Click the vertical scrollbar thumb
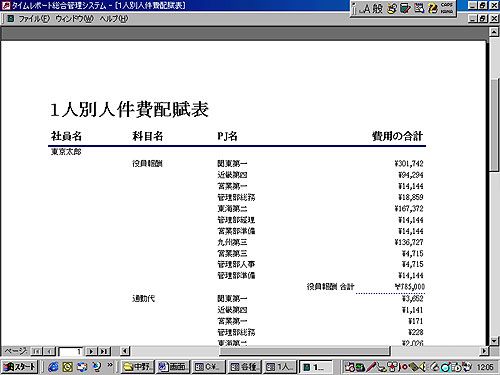The image size is (500, 375). (x=494, y=125)
